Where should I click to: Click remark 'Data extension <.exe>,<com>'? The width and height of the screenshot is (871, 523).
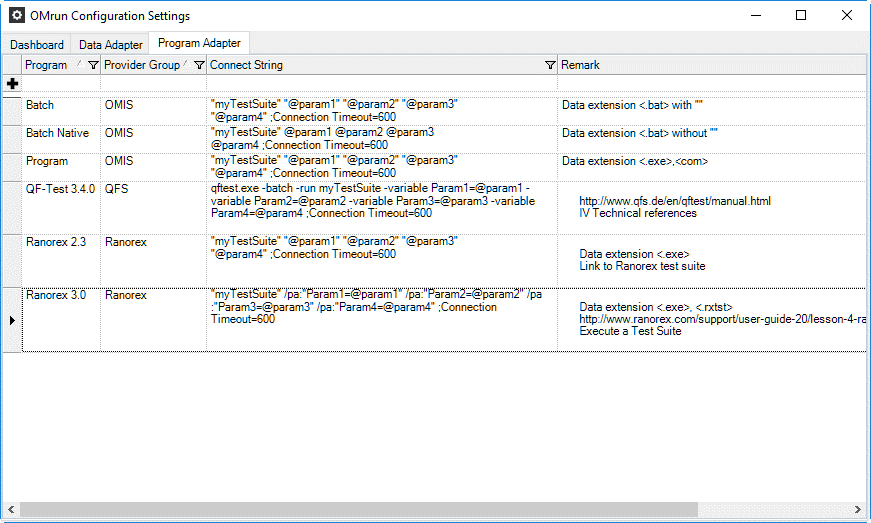(x=635, y=162)
